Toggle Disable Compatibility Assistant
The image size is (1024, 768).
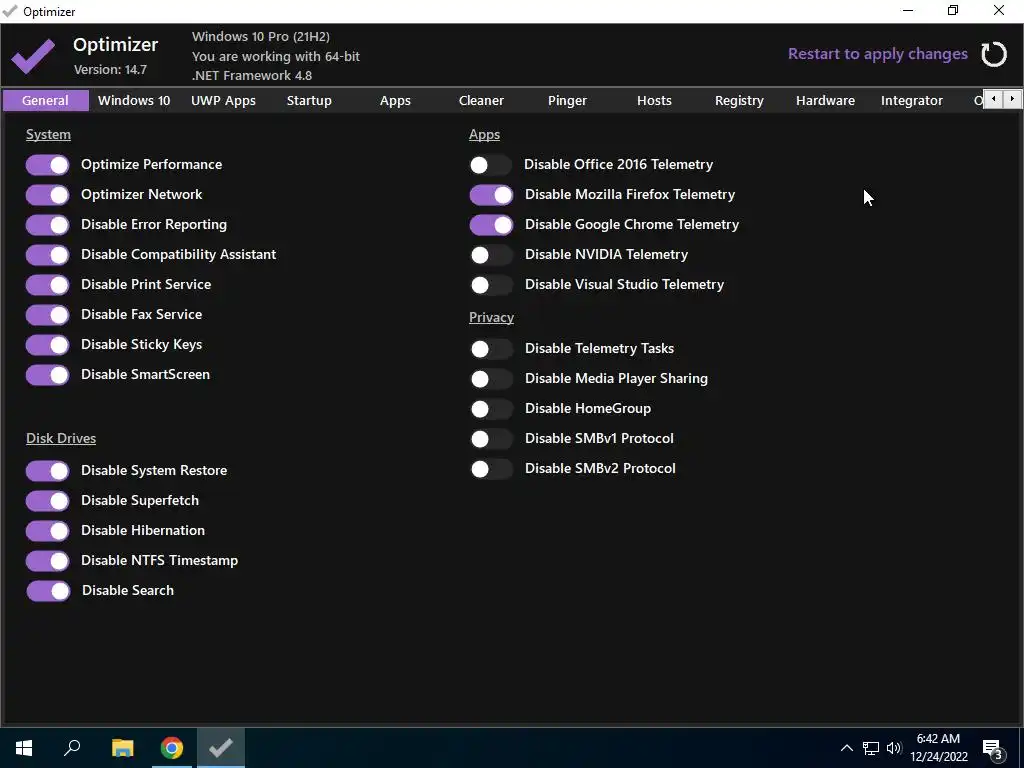[48, 255]
